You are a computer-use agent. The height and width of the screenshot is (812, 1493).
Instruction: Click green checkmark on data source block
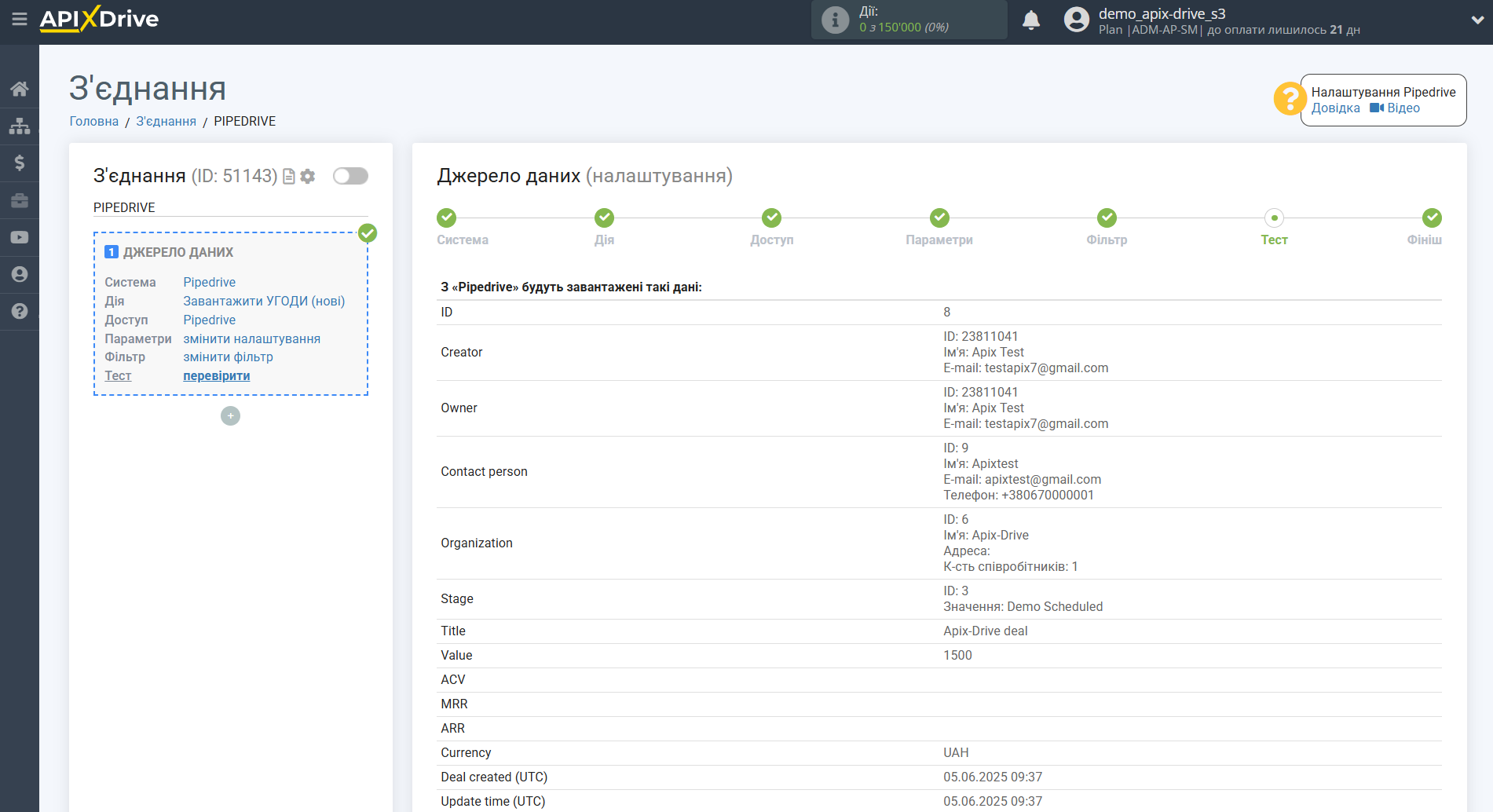coord(368,233)
